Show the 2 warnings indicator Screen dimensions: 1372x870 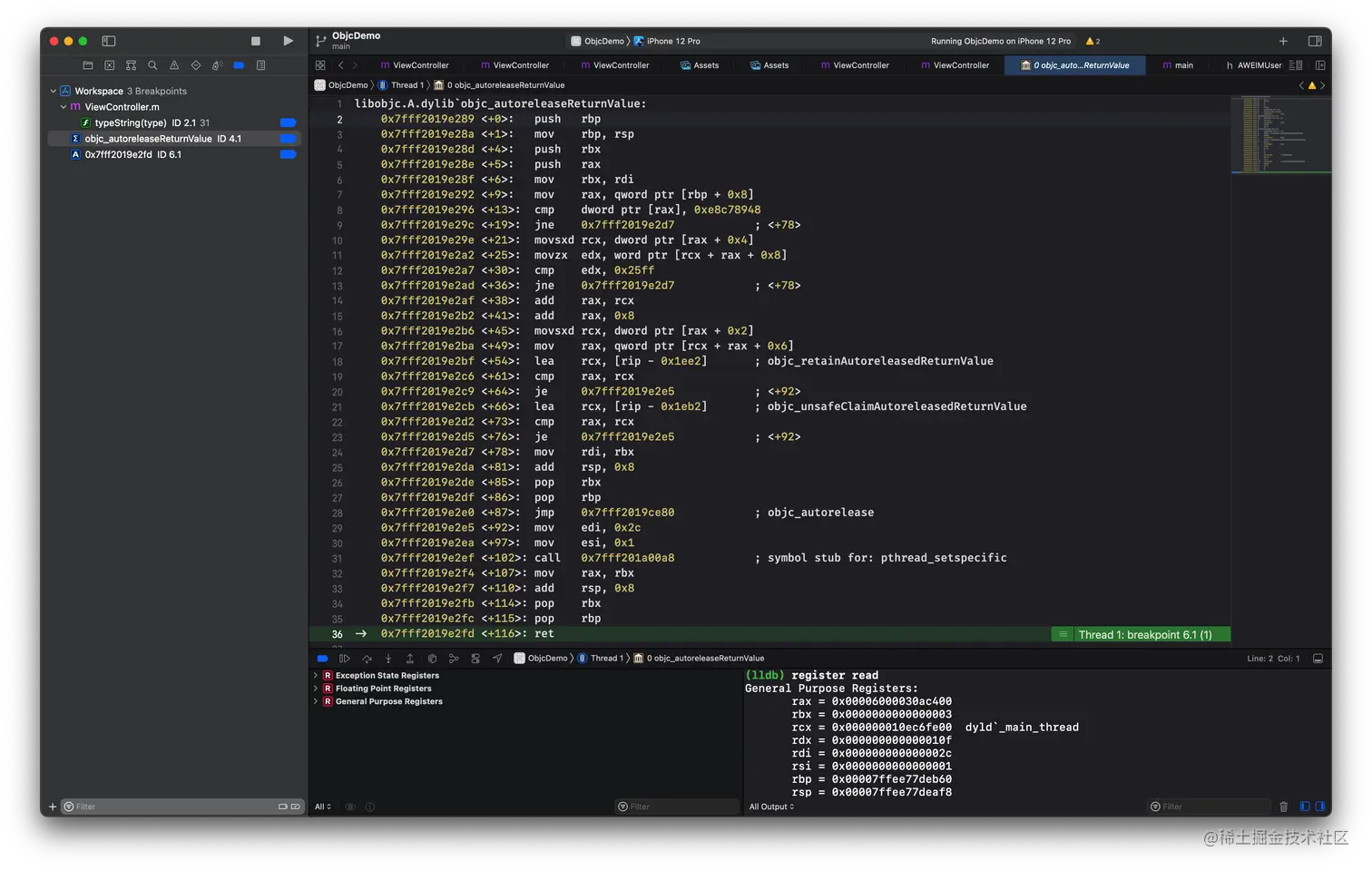[1093, 41]
